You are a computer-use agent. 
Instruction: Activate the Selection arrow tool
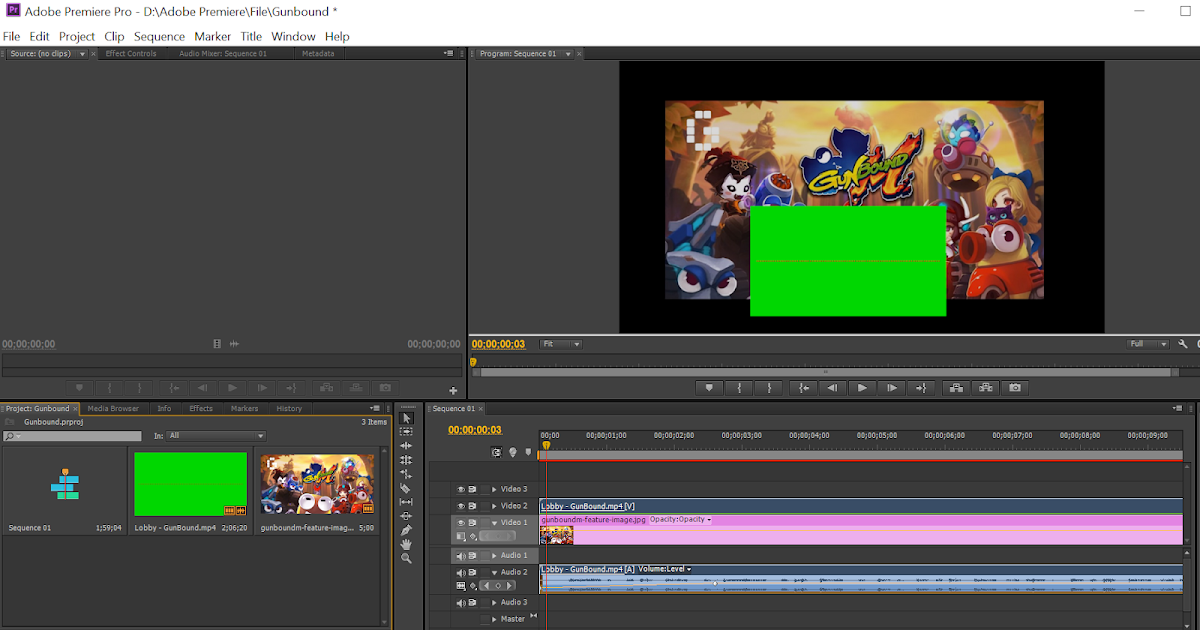click(406, 418)
